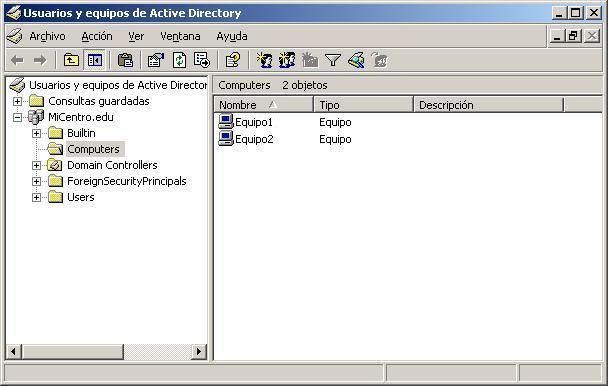
Task: Expand the Users container
Action: pyautogui.click(x=36, y=197)
